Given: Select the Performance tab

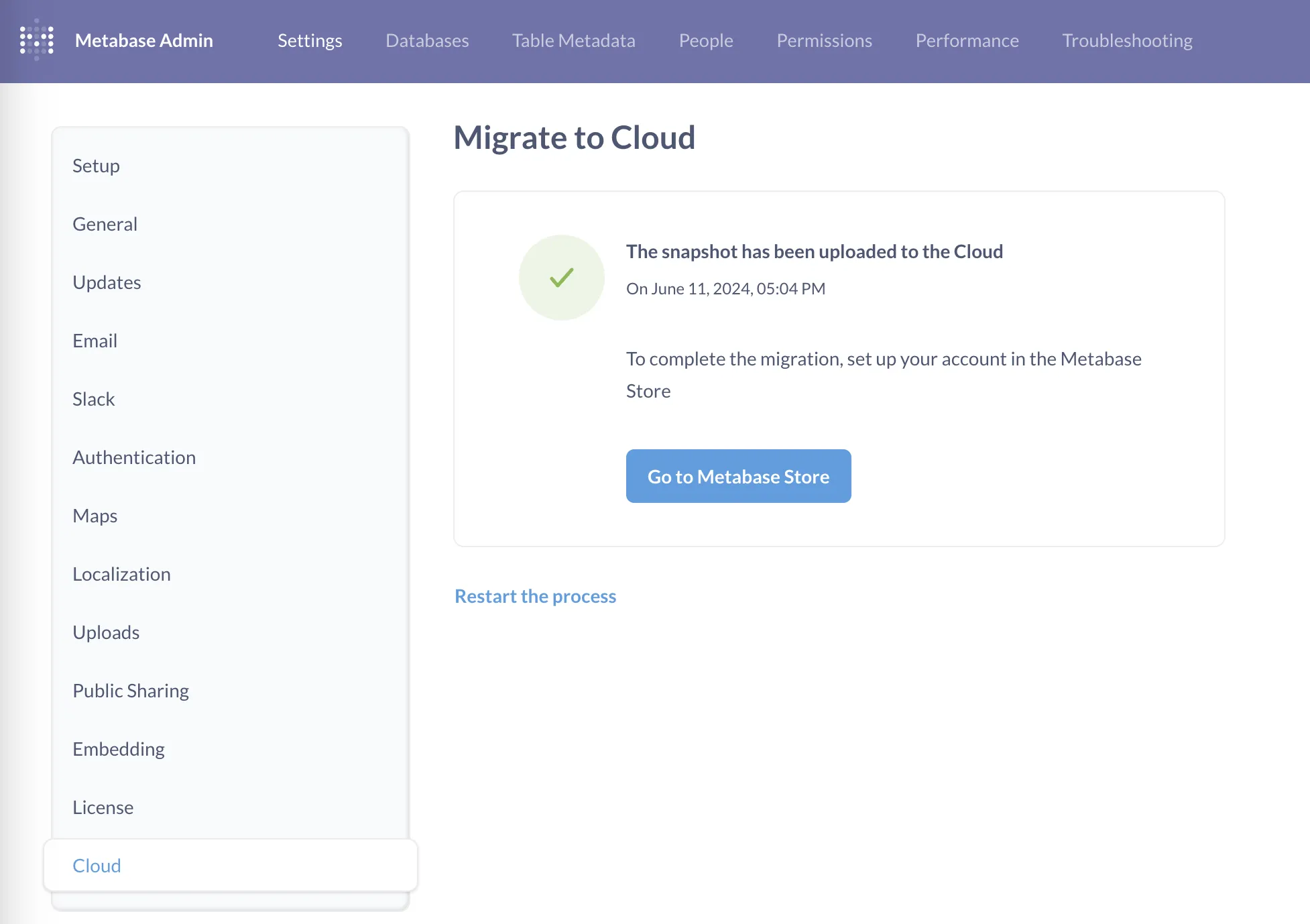Looking at the screenshot, I should coord(967,41).
